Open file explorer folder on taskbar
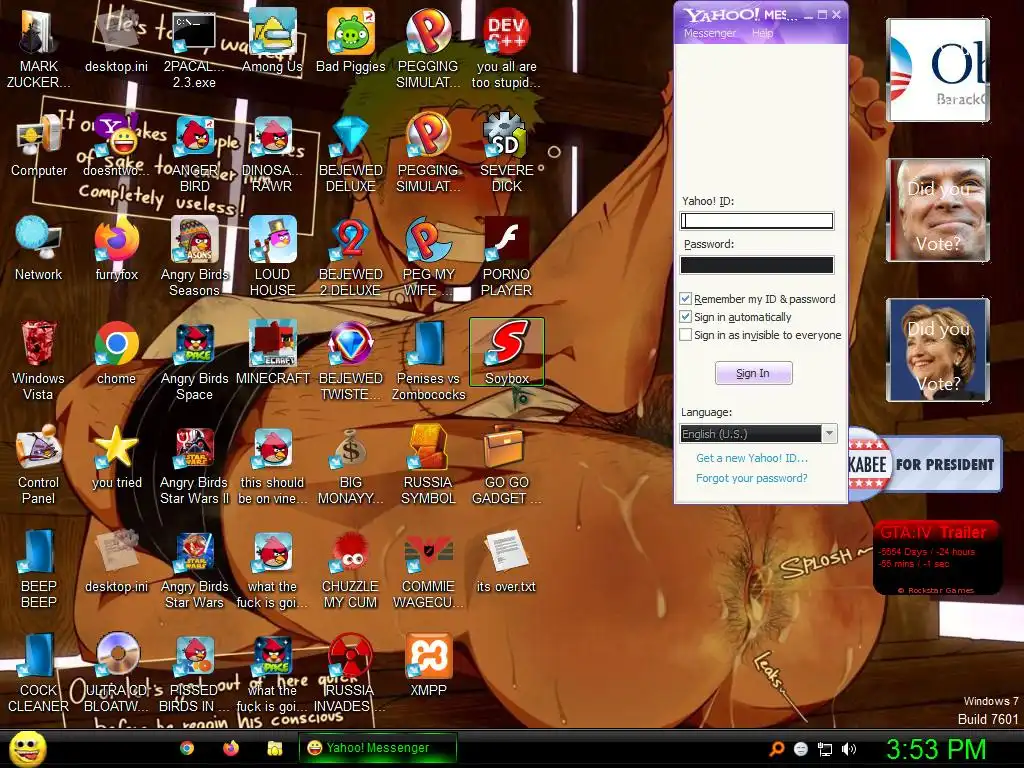 275,748
